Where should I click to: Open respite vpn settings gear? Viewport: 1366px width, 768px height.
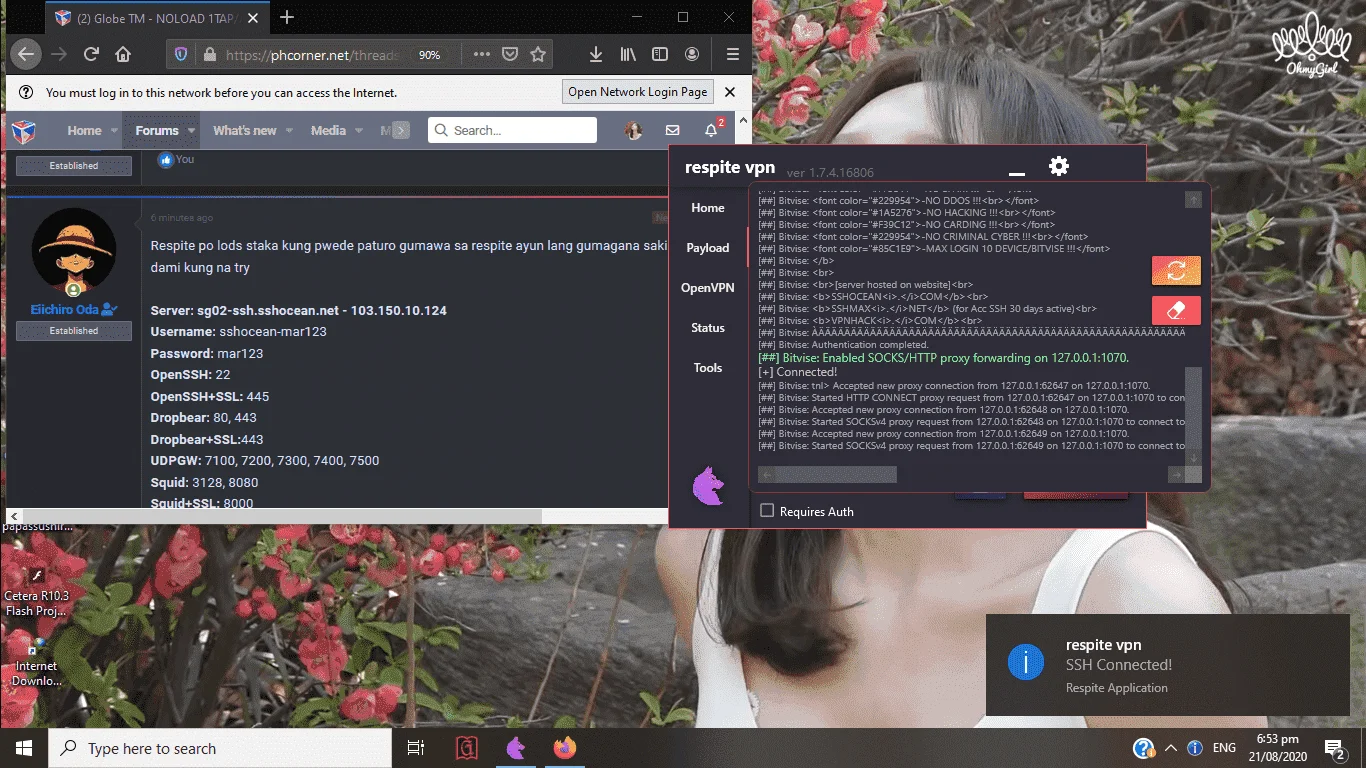click(x=1059, y=166)
